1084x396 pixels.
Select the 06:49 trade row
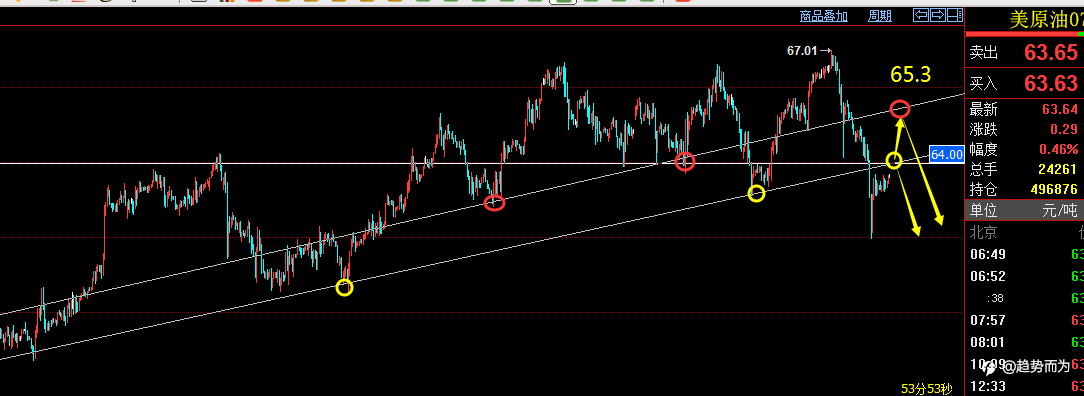pyautogui.click(x=1025, y=254)
